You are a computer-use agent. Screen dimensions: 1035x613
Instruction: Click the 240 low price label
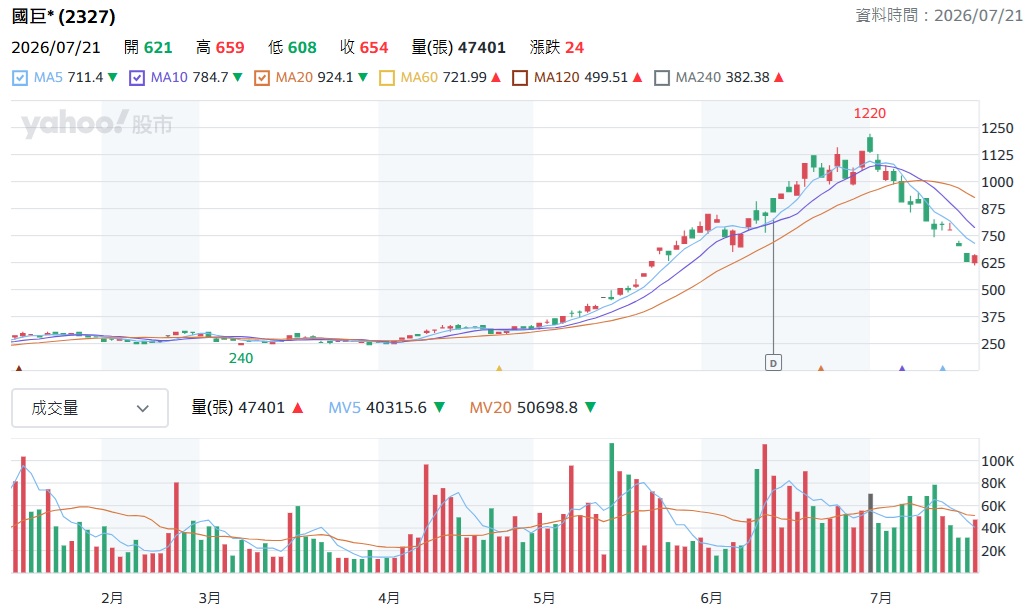pos(241,358)
